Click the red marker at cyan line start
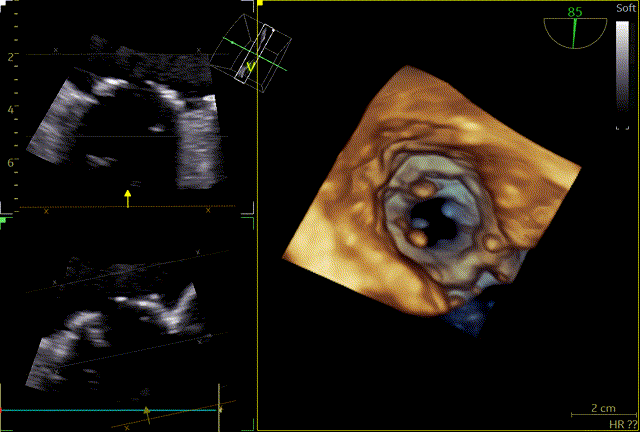 [x=2, y=410]
